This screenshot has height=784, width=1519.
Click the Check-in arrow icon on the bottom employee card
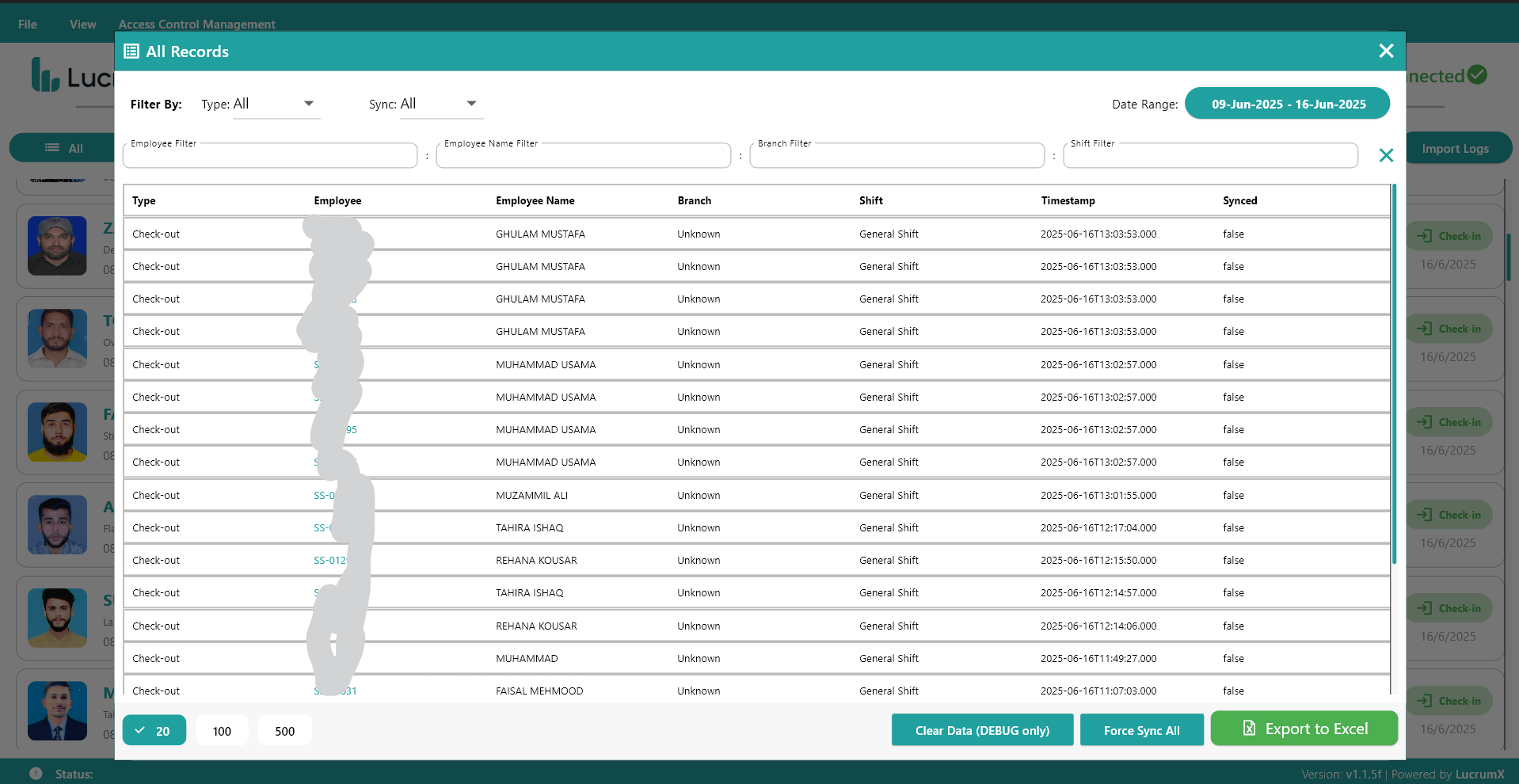[x=1426, y=701]
